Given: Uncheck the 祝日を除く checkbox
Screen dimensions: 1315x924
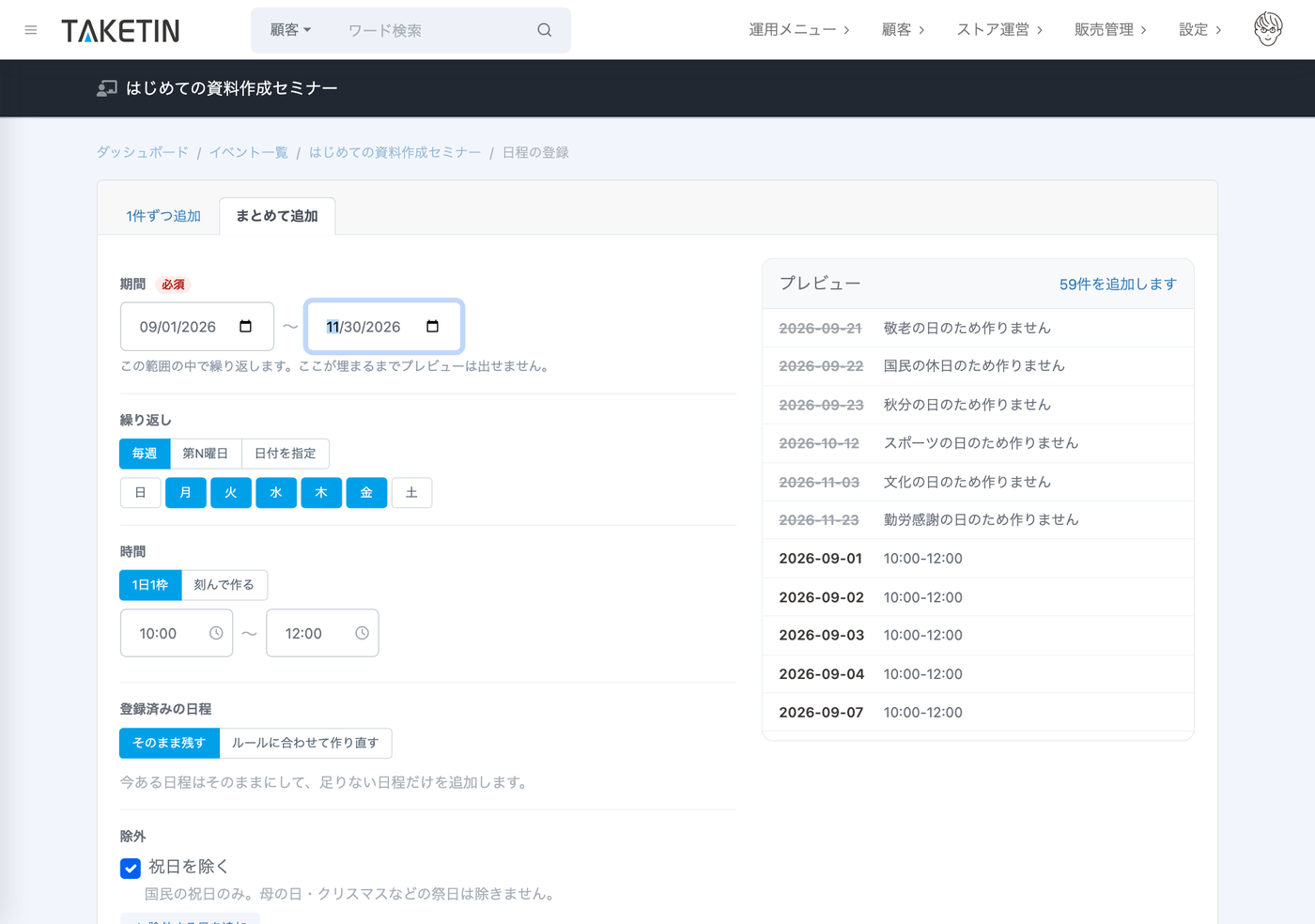Looking at the screenshot, I should pyautogui.click(x=131, y=869).
